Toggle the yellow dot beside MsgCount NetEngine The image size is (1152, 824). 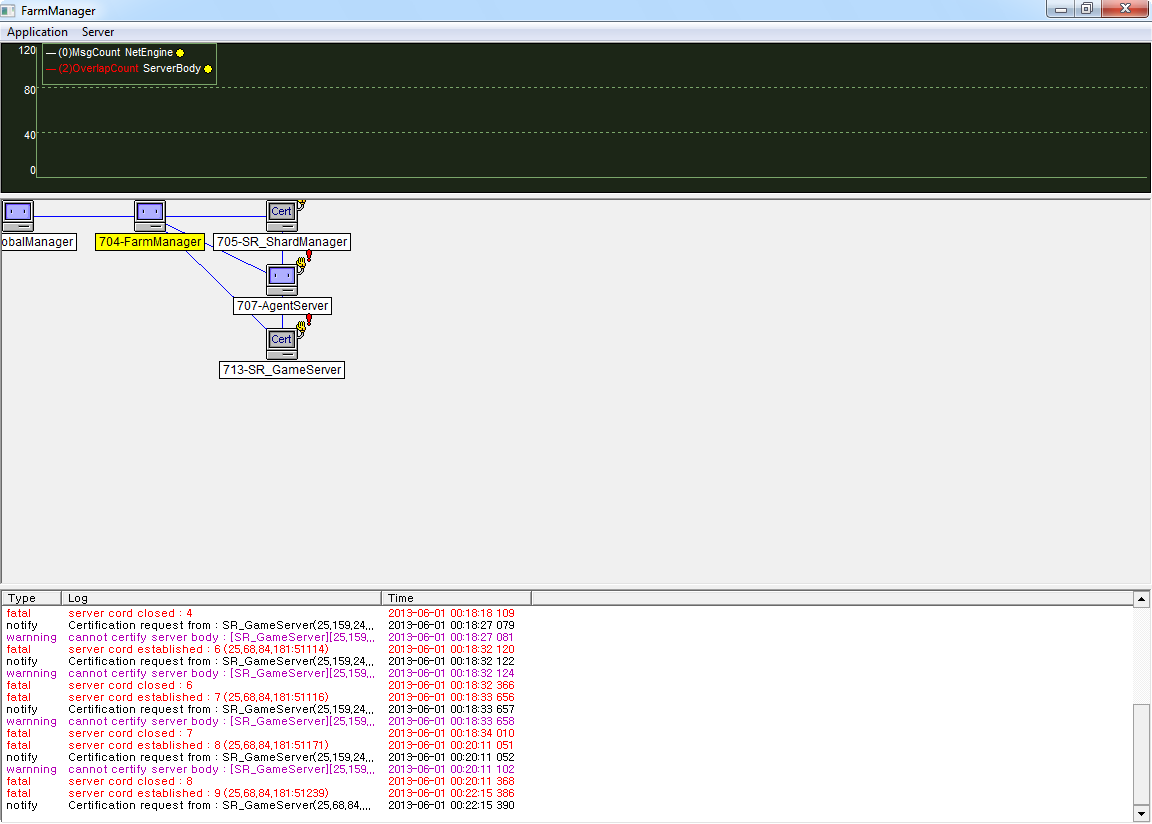181,52
